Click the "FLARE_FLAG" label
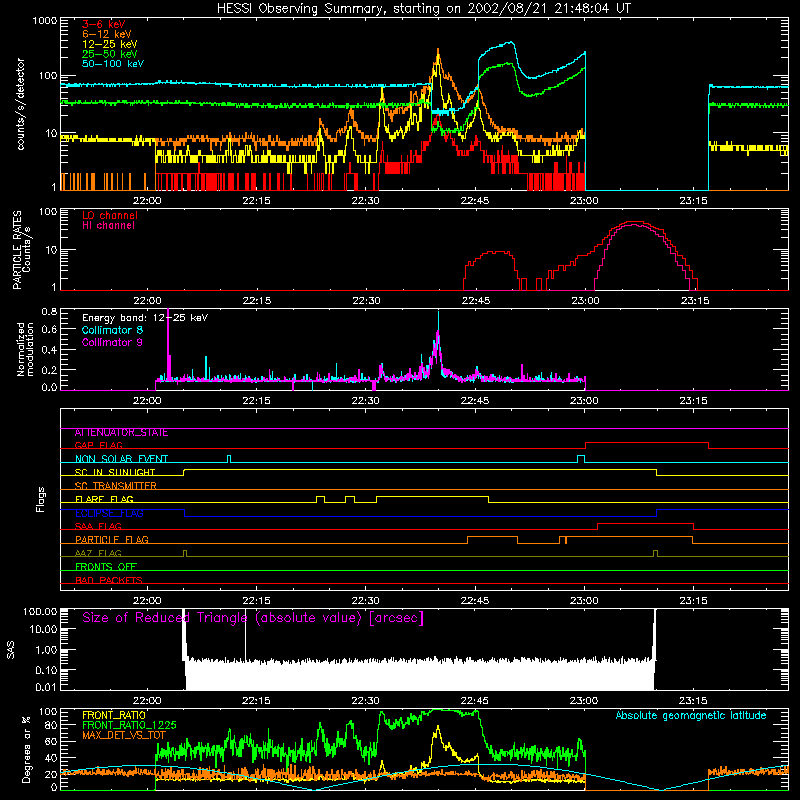The width and height of the screenshot is (800, 800). point(104,499)
